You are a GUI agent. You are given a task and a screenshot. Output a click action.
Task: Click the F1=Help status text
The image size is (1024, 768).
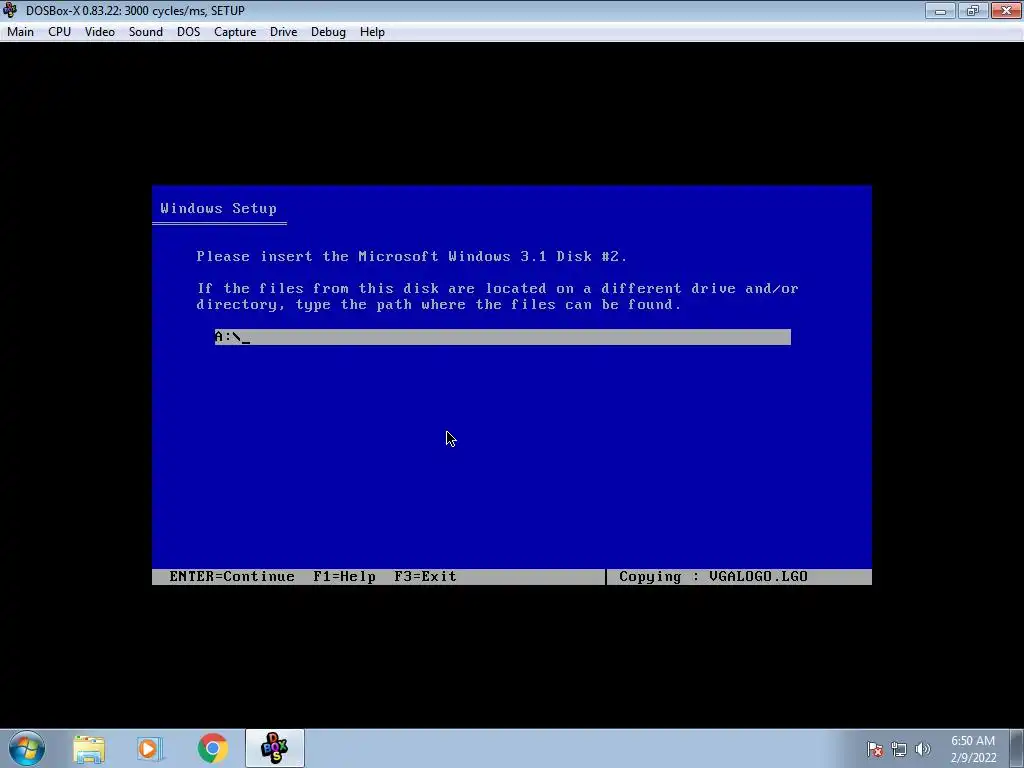pos(344,577)
